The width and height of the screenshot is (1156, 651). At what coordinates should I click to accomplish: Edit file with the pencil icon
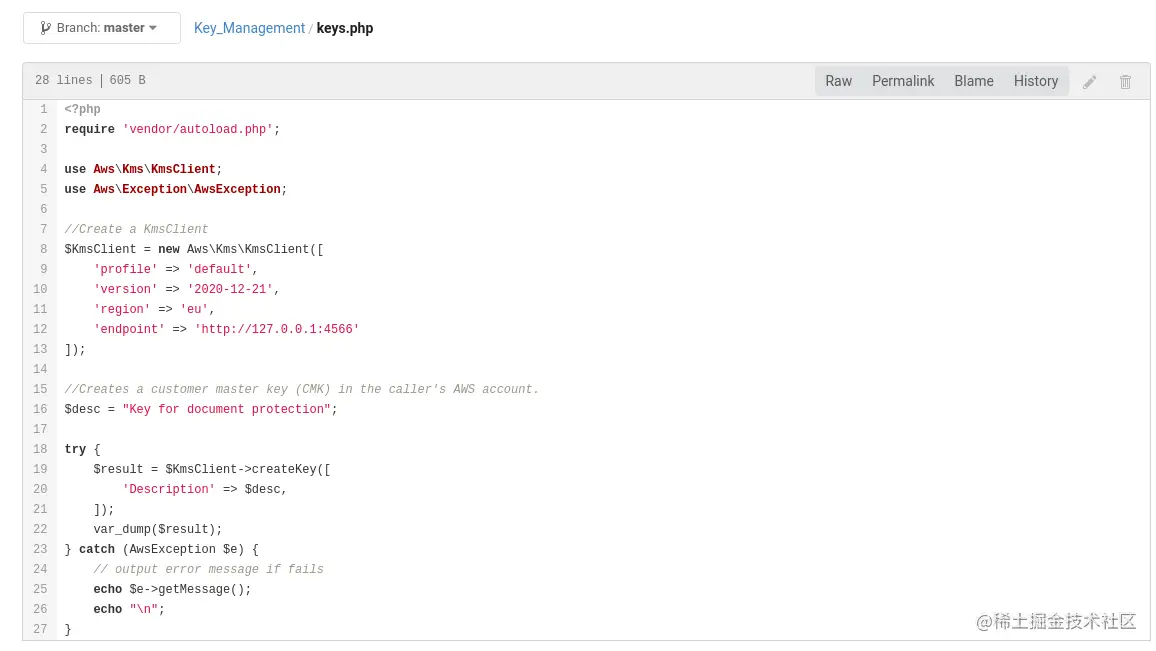[1090, 82]
